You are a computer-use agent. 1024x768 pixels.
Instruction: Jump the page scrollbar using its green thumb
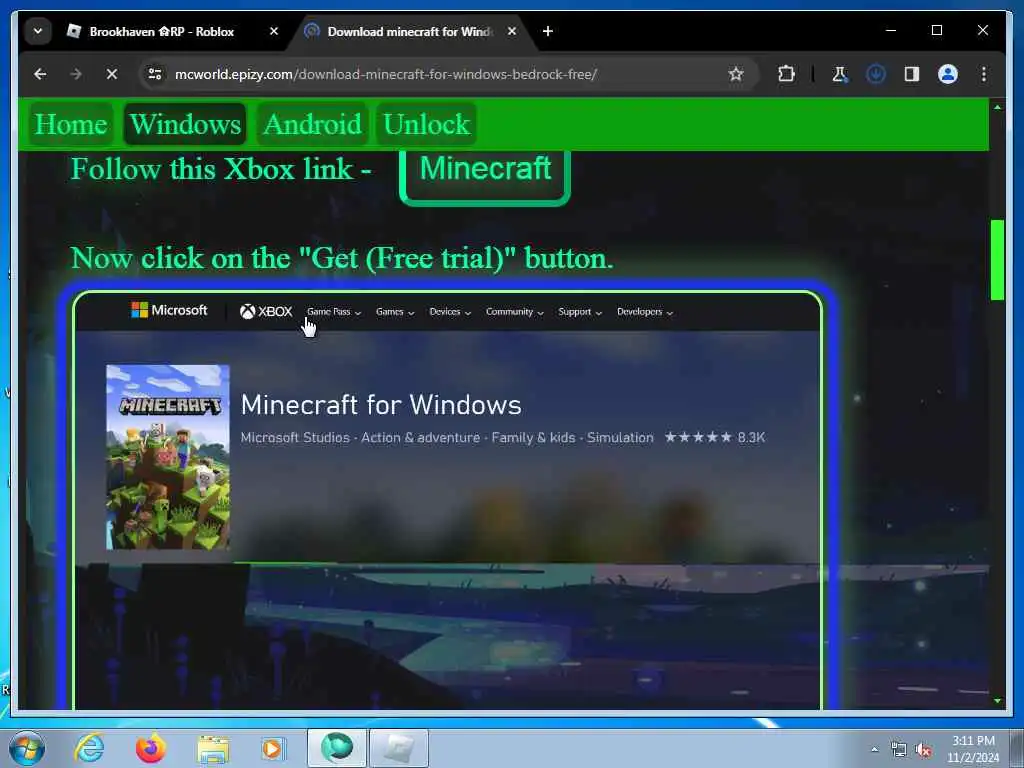coord(997,260)
